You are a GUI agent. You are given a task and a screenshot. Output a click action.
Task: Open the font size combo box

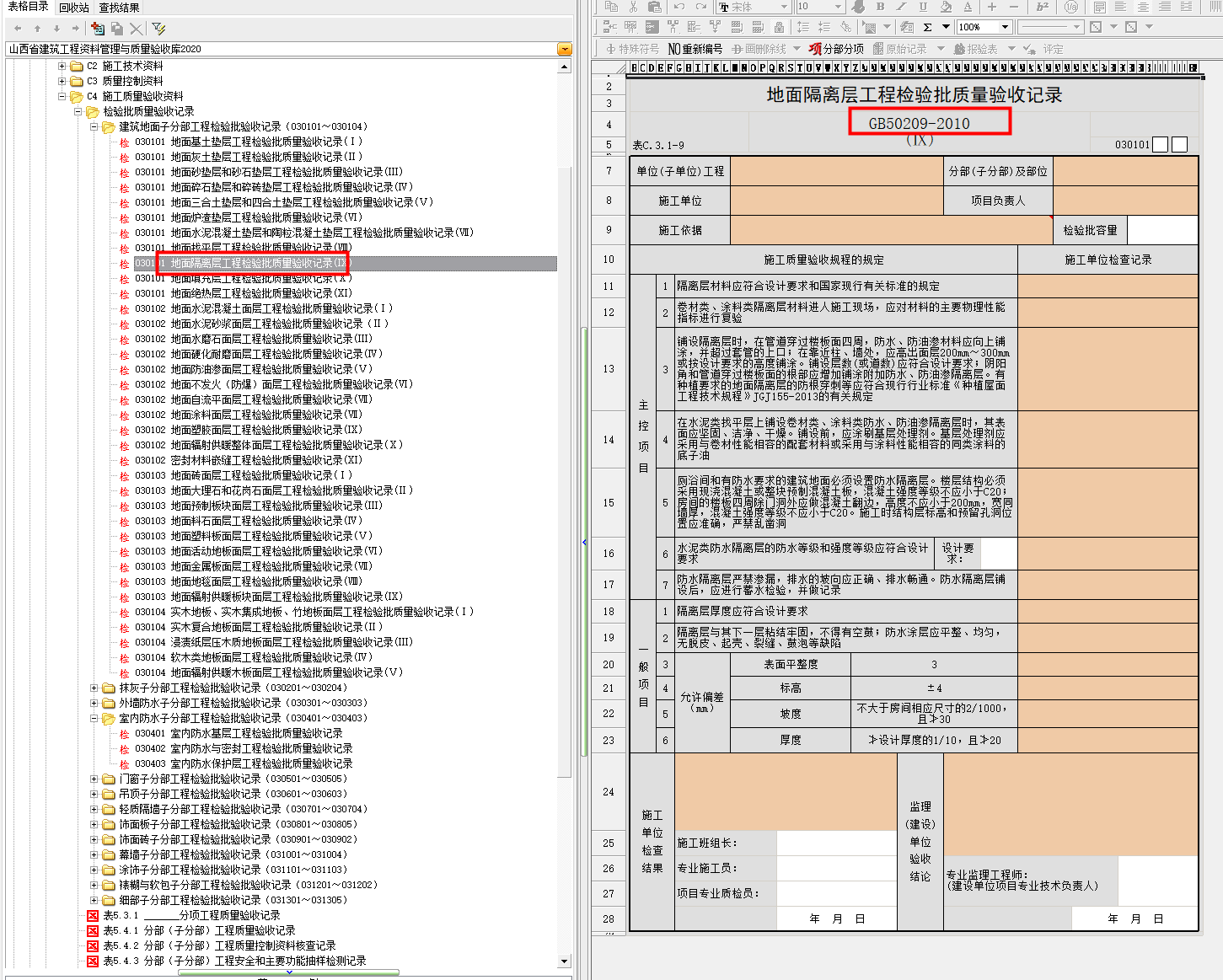[839, 7]
